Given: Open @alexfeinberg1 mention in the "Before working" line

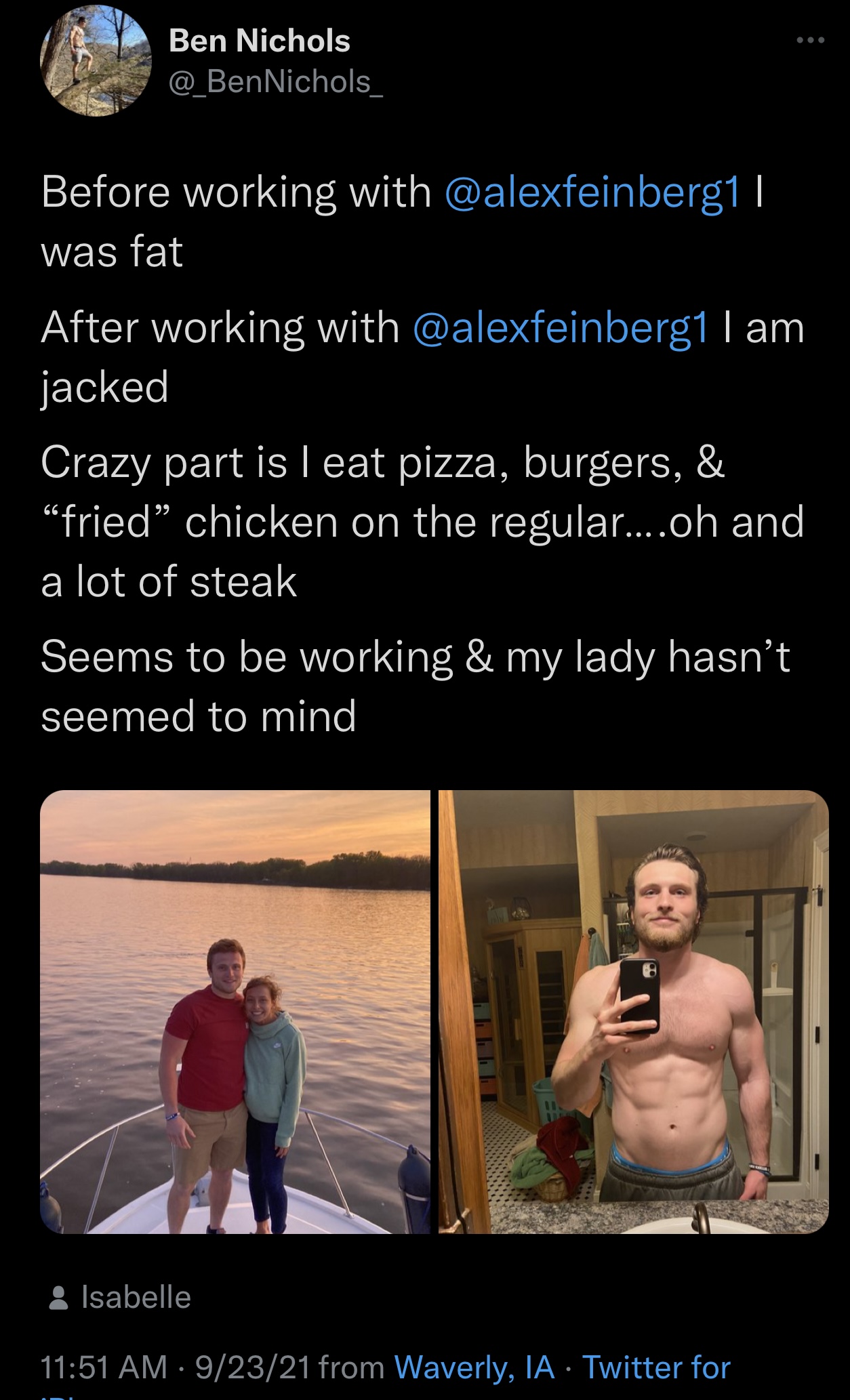Looking at the screenshot, I should coord(593,192).
